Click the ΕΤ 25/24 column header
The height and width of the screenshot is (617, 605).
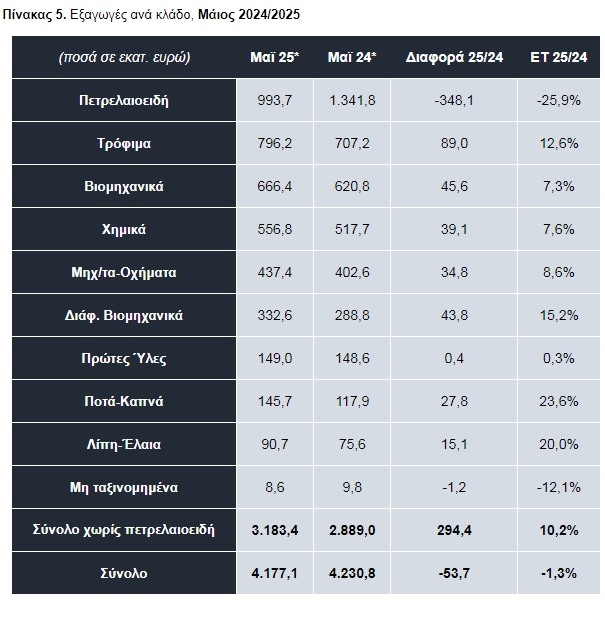coord(559,57)
